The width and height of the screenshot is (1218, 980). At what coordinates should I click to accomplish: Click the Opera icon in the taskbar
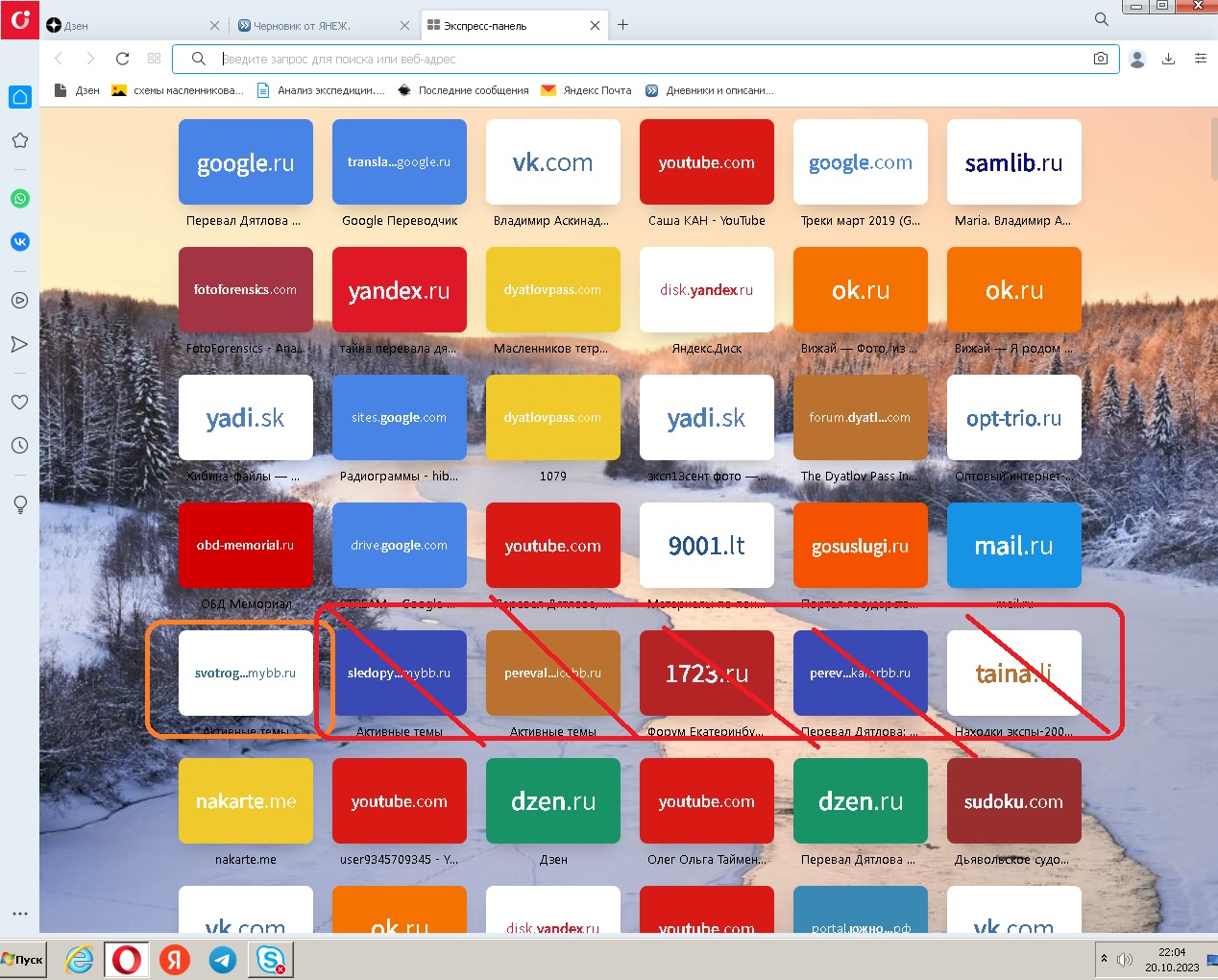[127, 959]
